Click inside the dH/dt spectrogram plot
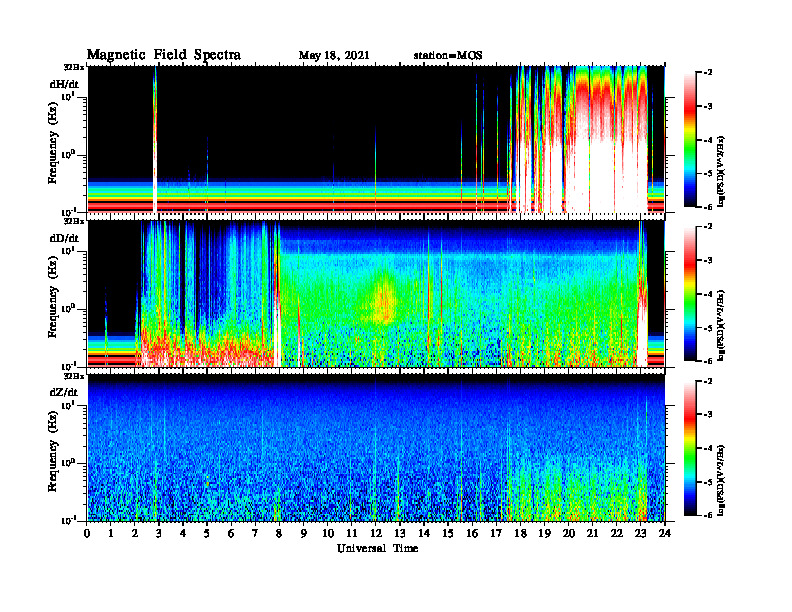Screen dimensions: 792x612 [376, 139]
